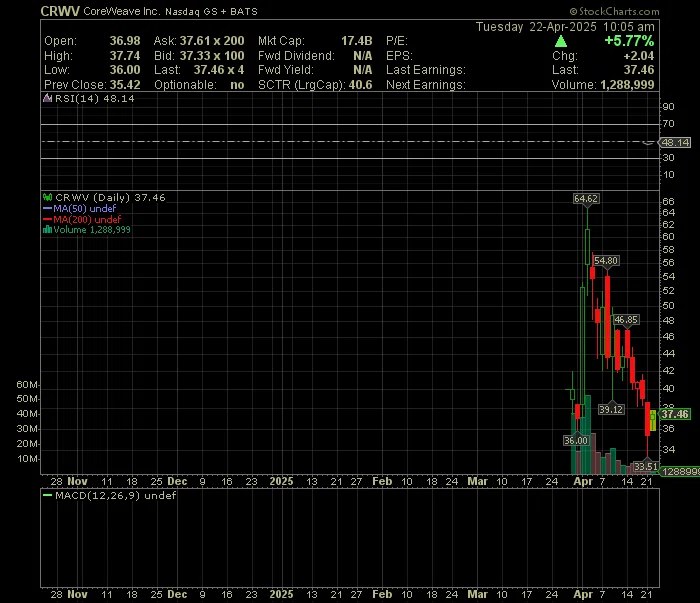Click the MA(200) undef legend text
This screenshot has width=700, height=603.
(x=87, y=219)
